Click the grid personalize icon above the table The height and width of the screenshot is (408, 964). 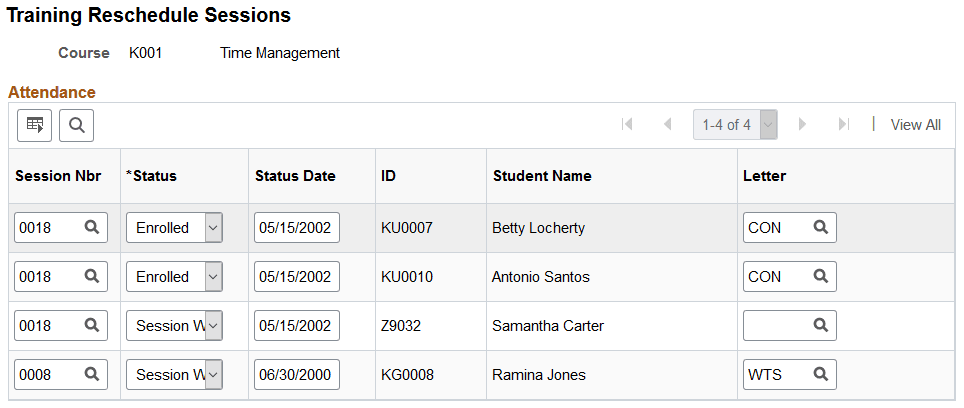pos(35,125)
